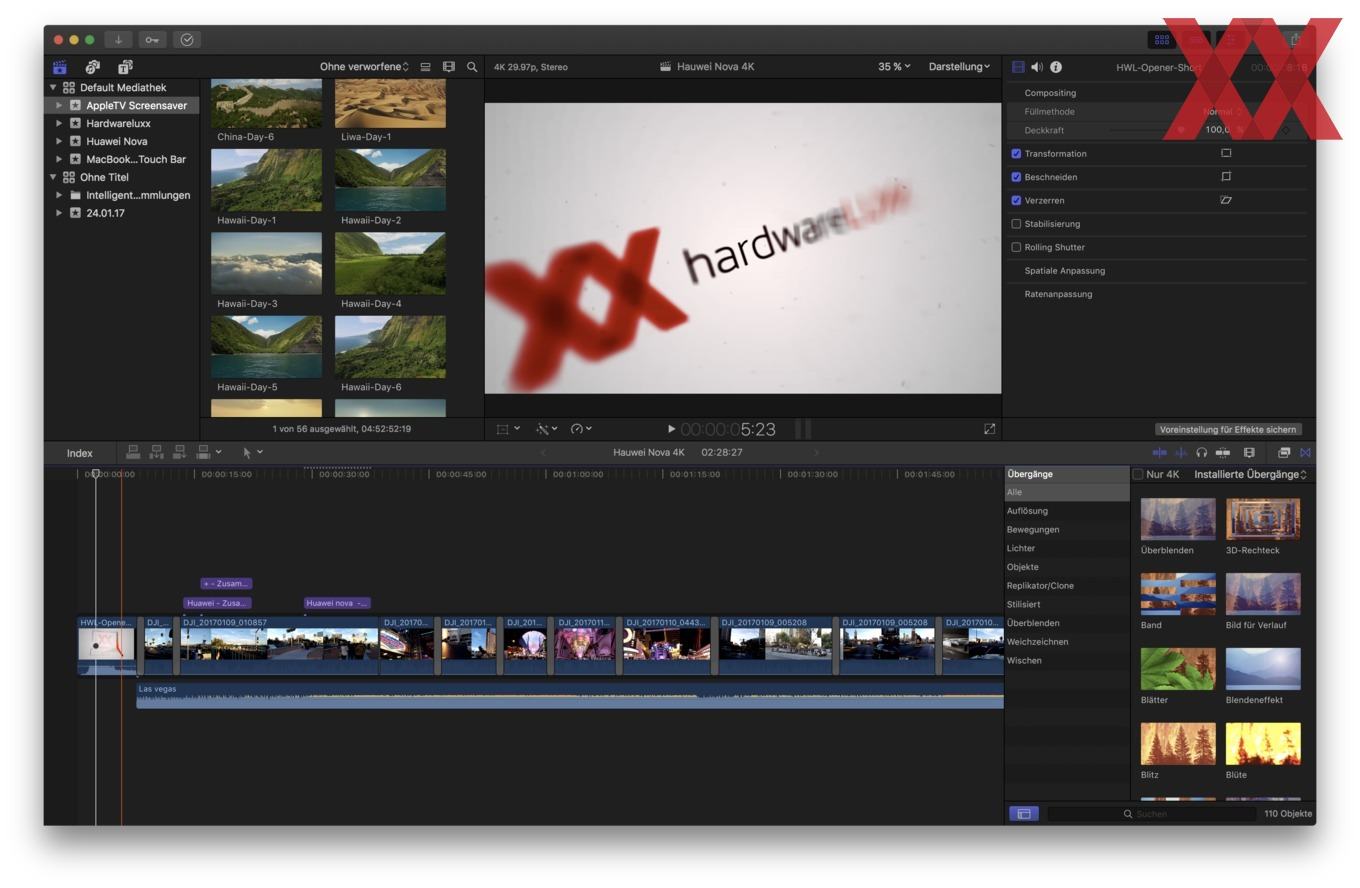Uncheck the Transformation checkbox
Image resolution: width=1360 pixels, height=888 pixels.
[1016, 154]
